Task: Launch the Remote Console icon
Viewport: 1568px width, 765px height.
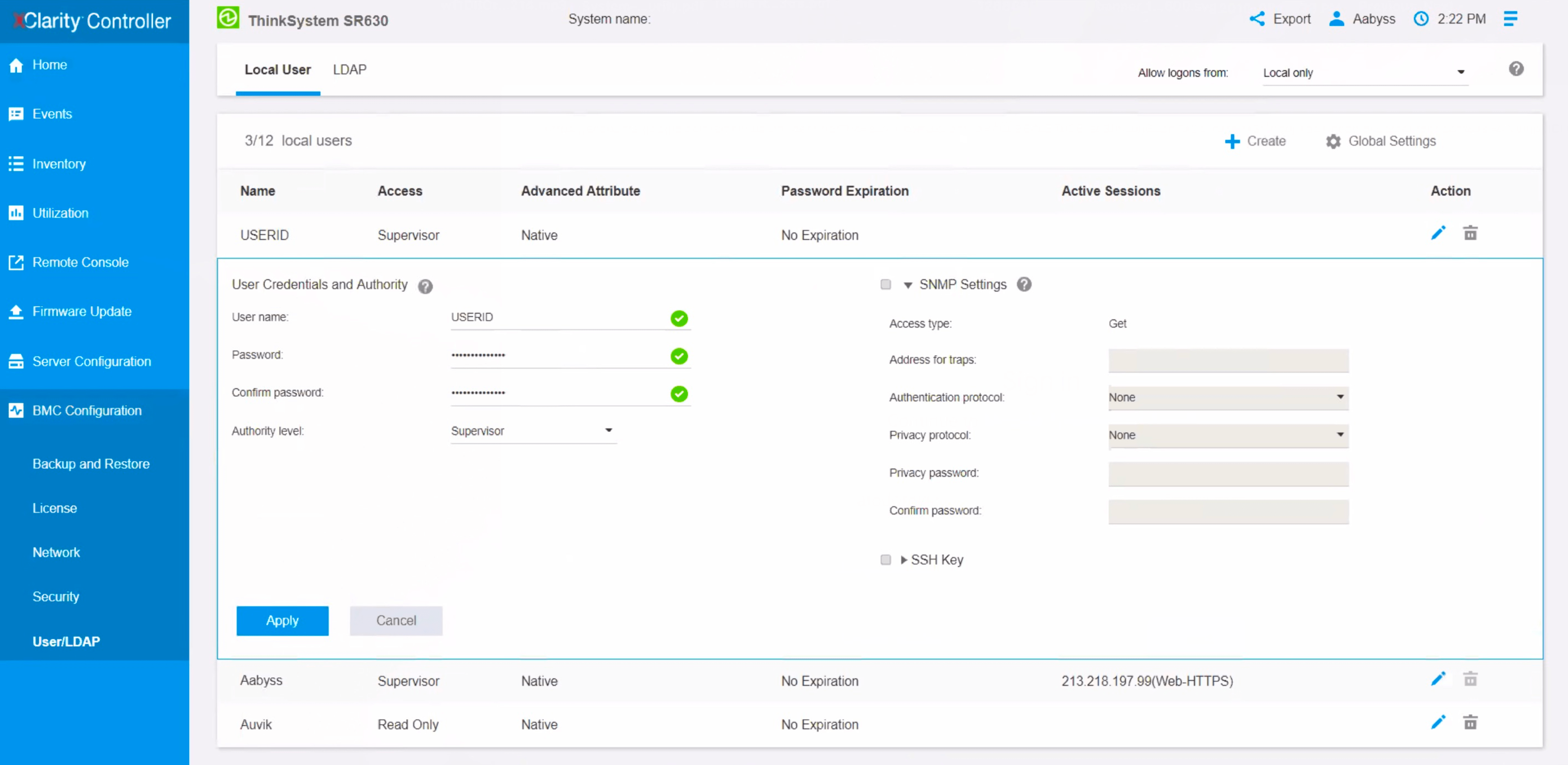Action: 16,262
